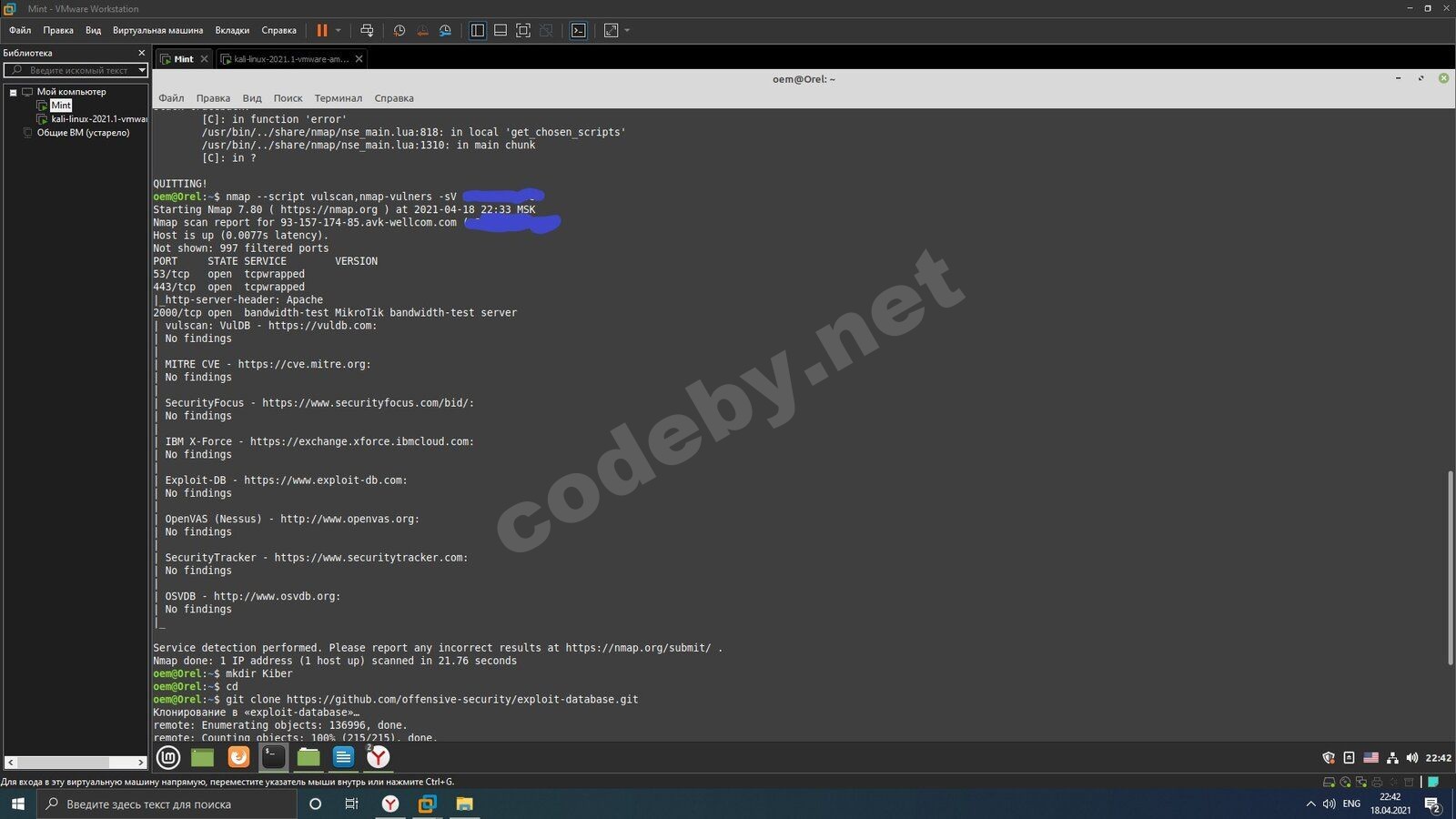Click the VMware network adapter status icon
The width and height of the screenshot is (1456, 819).
[1361, 782]
